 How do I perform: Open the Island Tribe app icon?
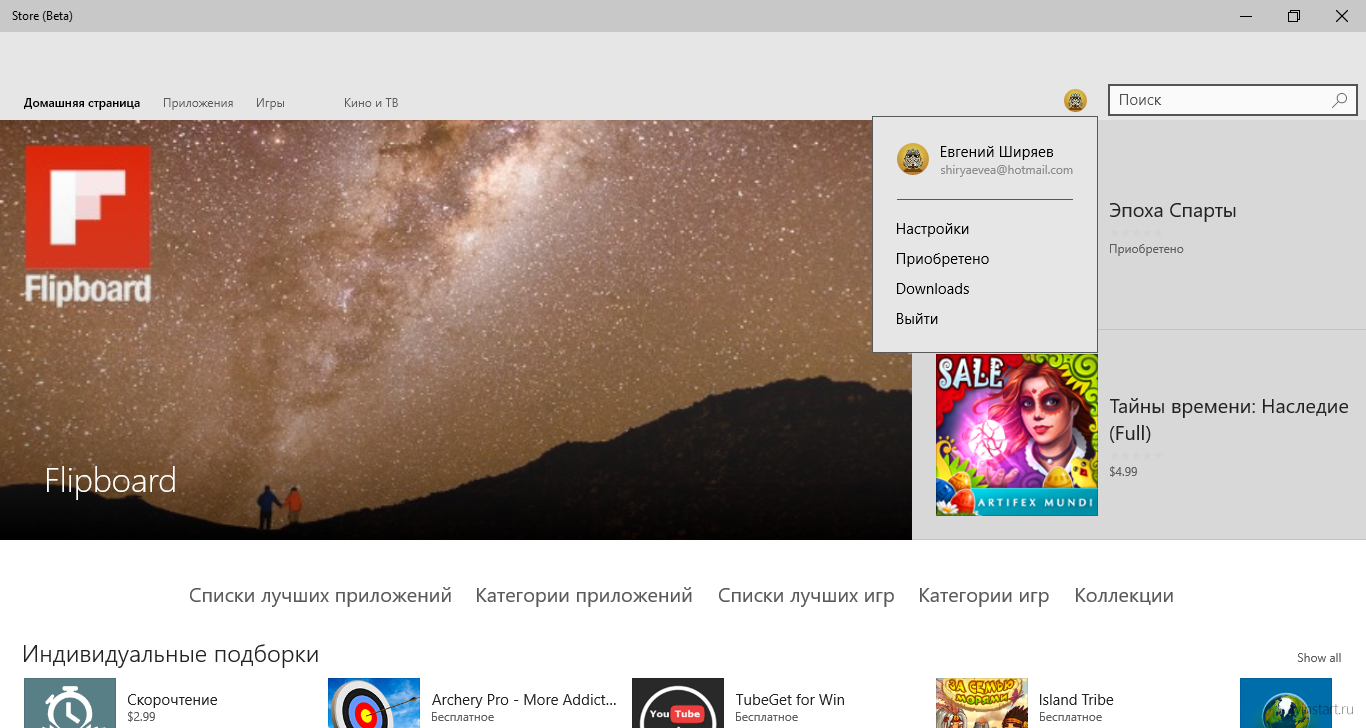click(982, 703)
